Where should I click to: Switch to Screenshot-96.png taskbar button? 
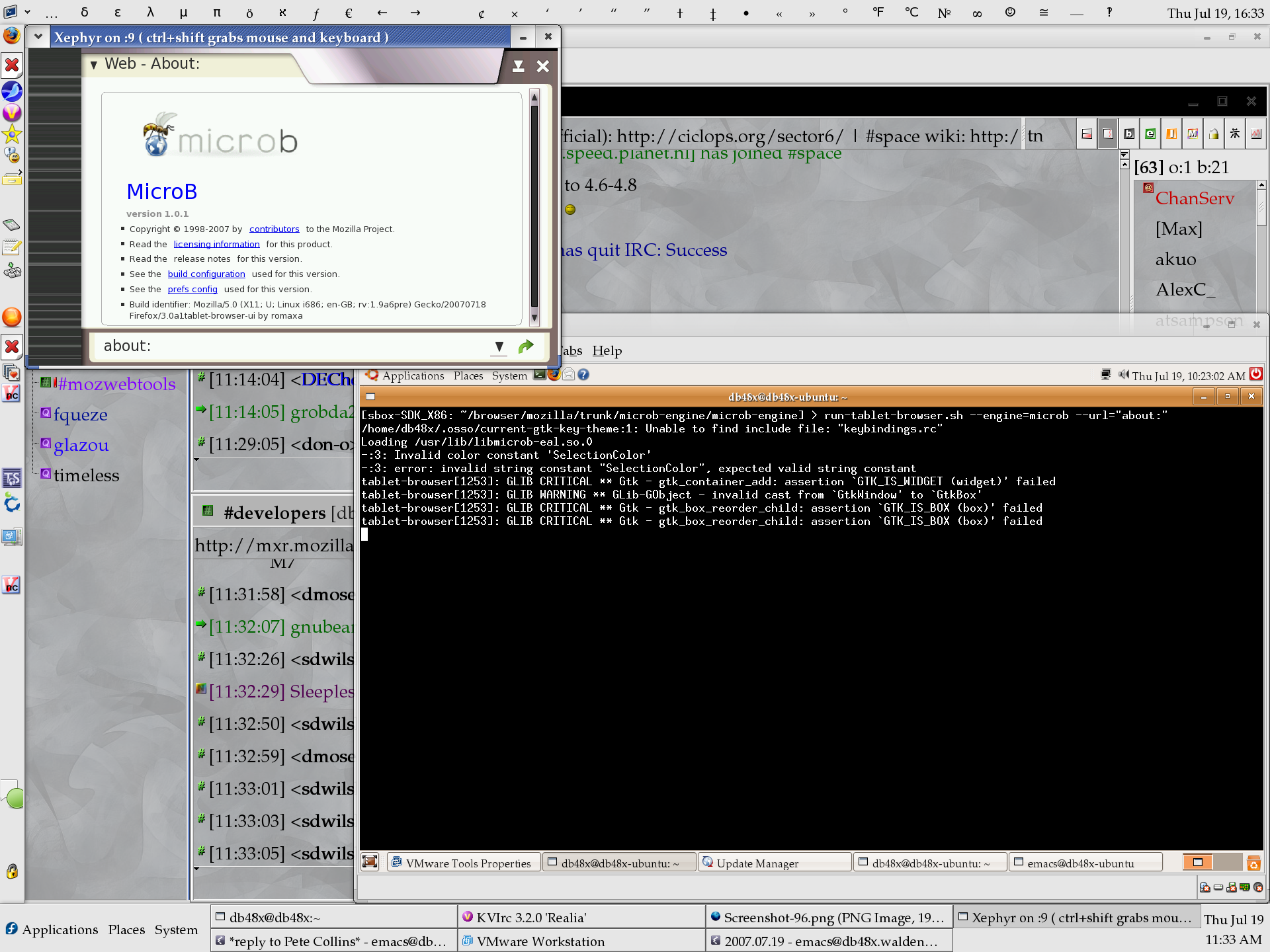[x=829, y=918]
